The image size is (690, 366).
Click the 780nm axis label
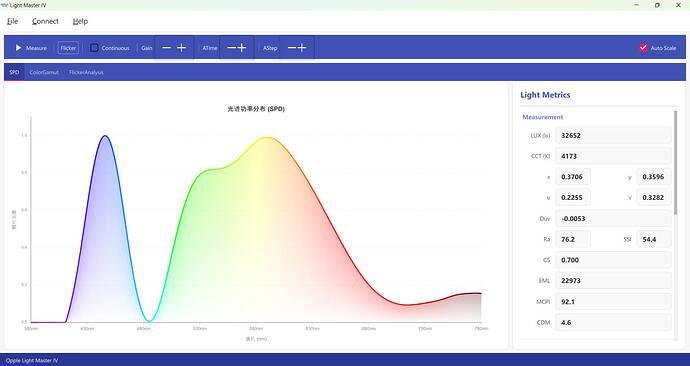pos(481,329)
